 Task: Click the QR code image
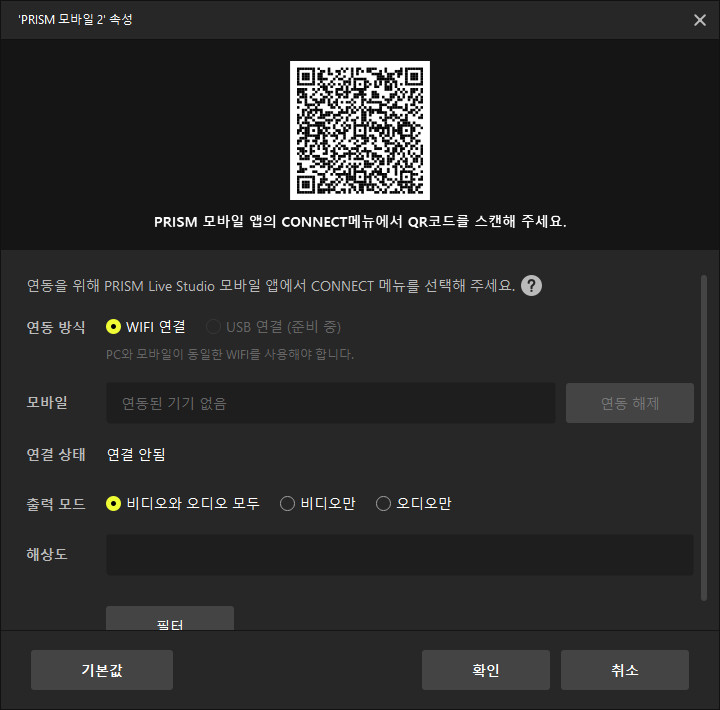pyautogui.click(x=360, y=130)
